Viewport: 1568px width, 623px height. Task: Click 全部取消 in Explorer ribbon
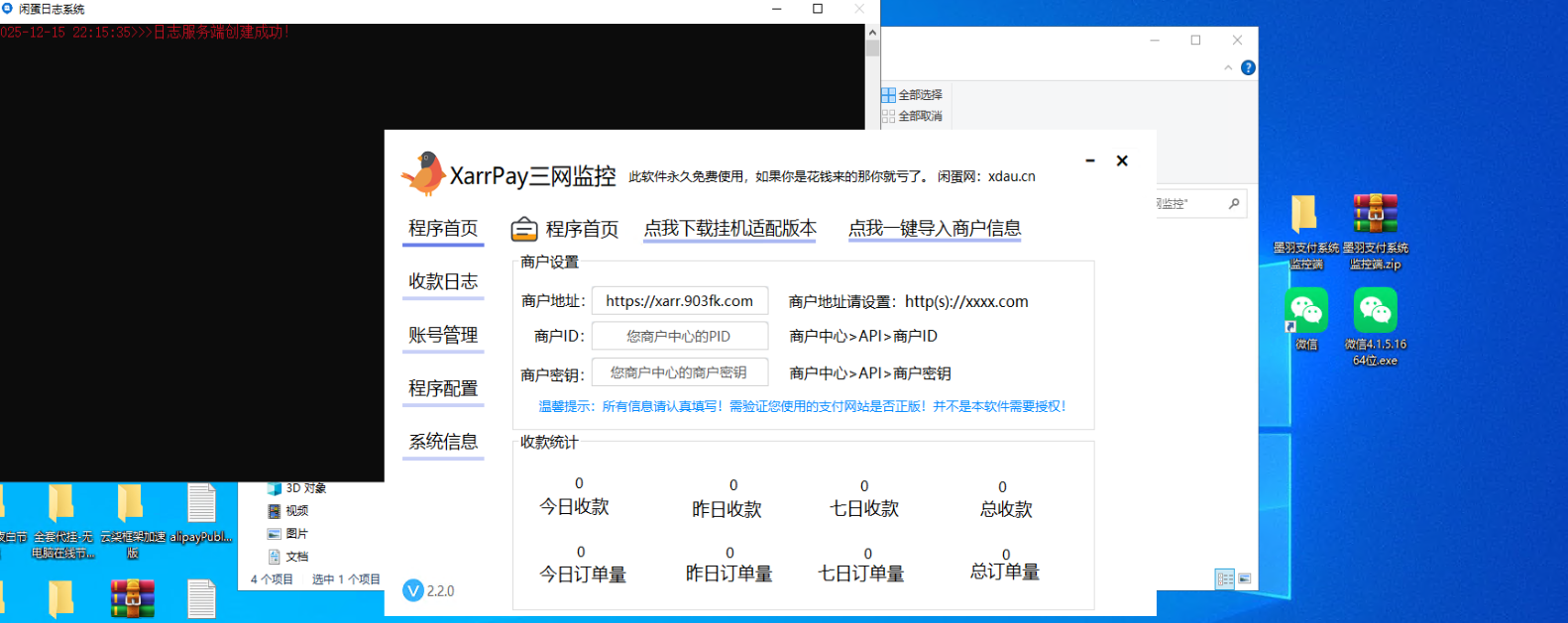(912, 116)
